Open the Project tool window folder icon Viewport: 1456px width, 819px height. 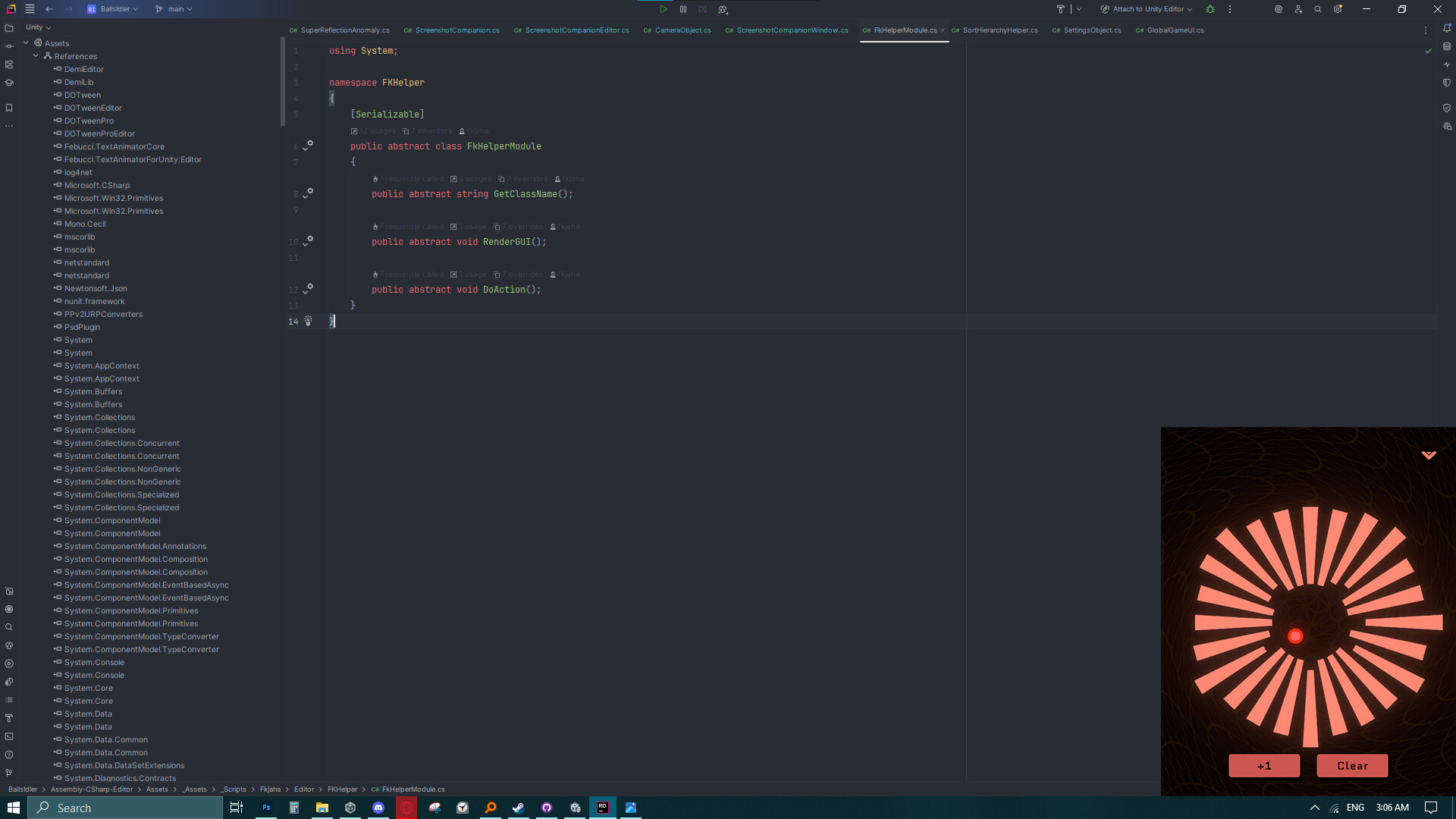(x=9, y=28)
